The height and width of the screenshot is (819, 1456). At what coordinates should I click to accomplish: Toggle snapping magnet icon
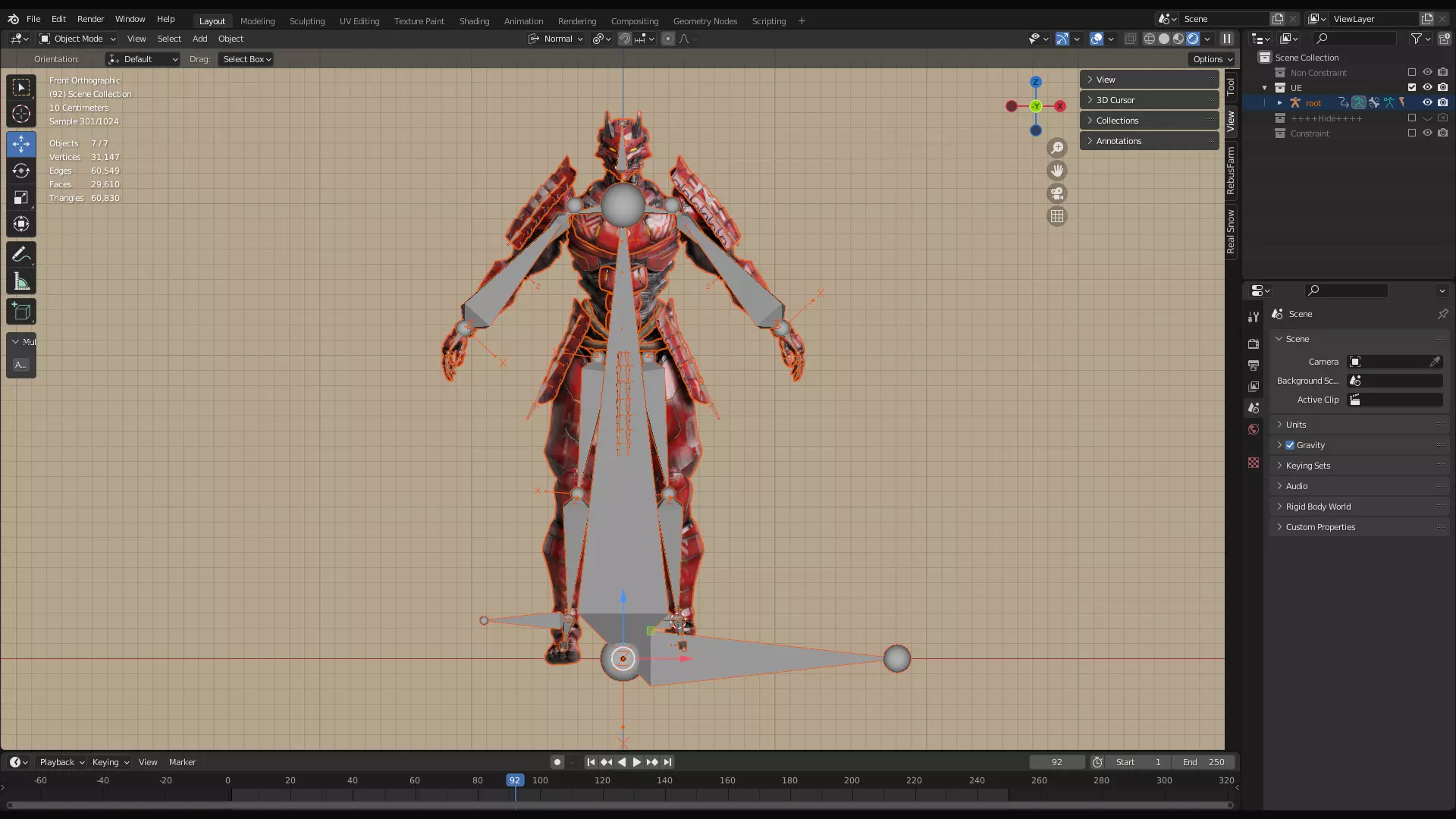point(624,39)
